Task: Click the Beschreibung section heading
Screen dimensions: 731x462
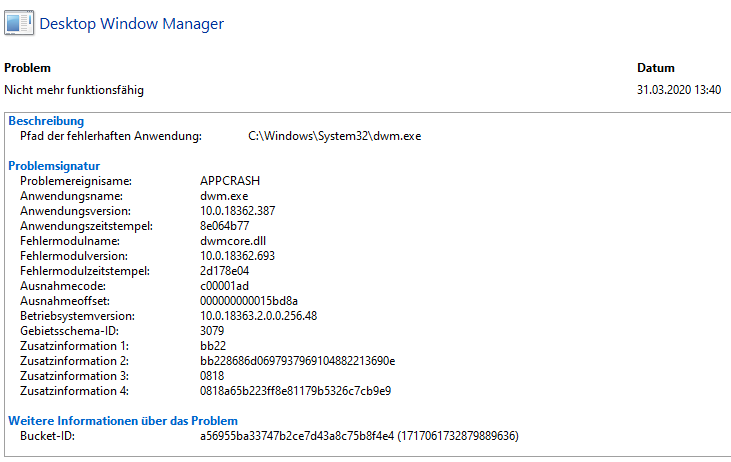Action: [46, 121]
